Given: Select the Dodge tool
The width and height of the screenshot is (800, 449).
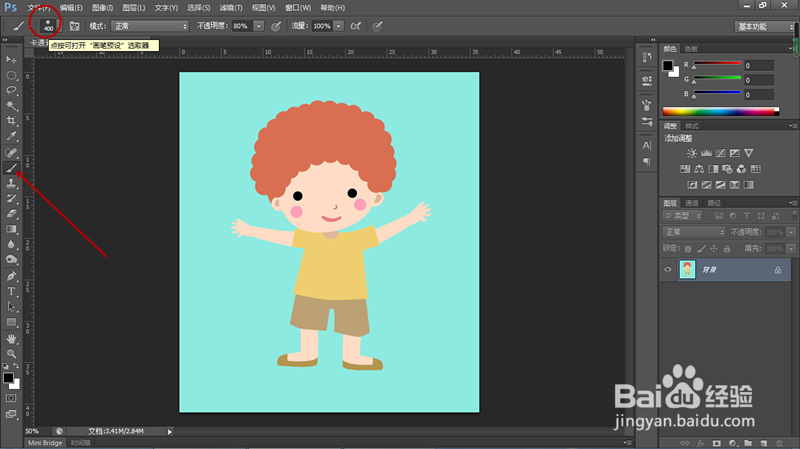Looking at the screenshot, I should point(11,260).
